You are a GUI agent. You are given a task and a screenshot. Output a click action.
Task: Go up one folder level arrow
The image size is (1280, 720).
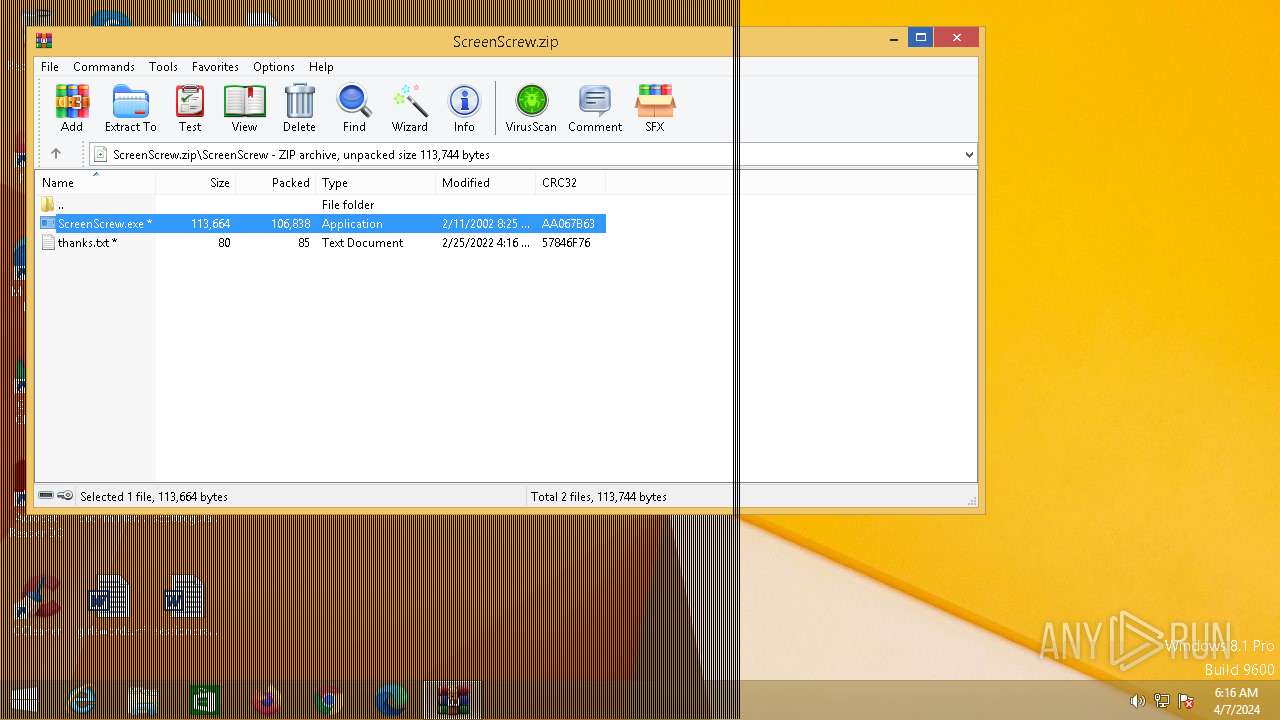(56, 154)
